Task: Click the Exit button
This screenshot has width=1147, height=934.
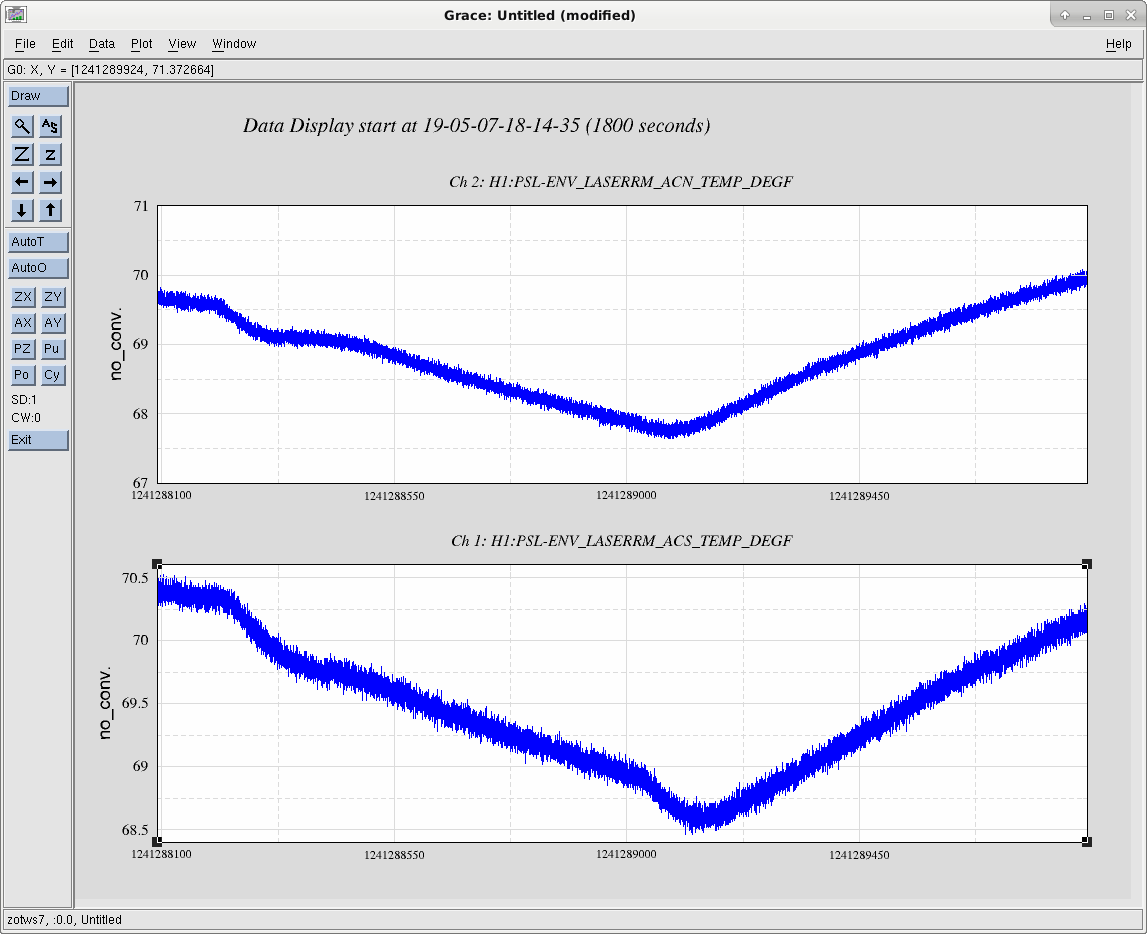Action: click(38, 440)
